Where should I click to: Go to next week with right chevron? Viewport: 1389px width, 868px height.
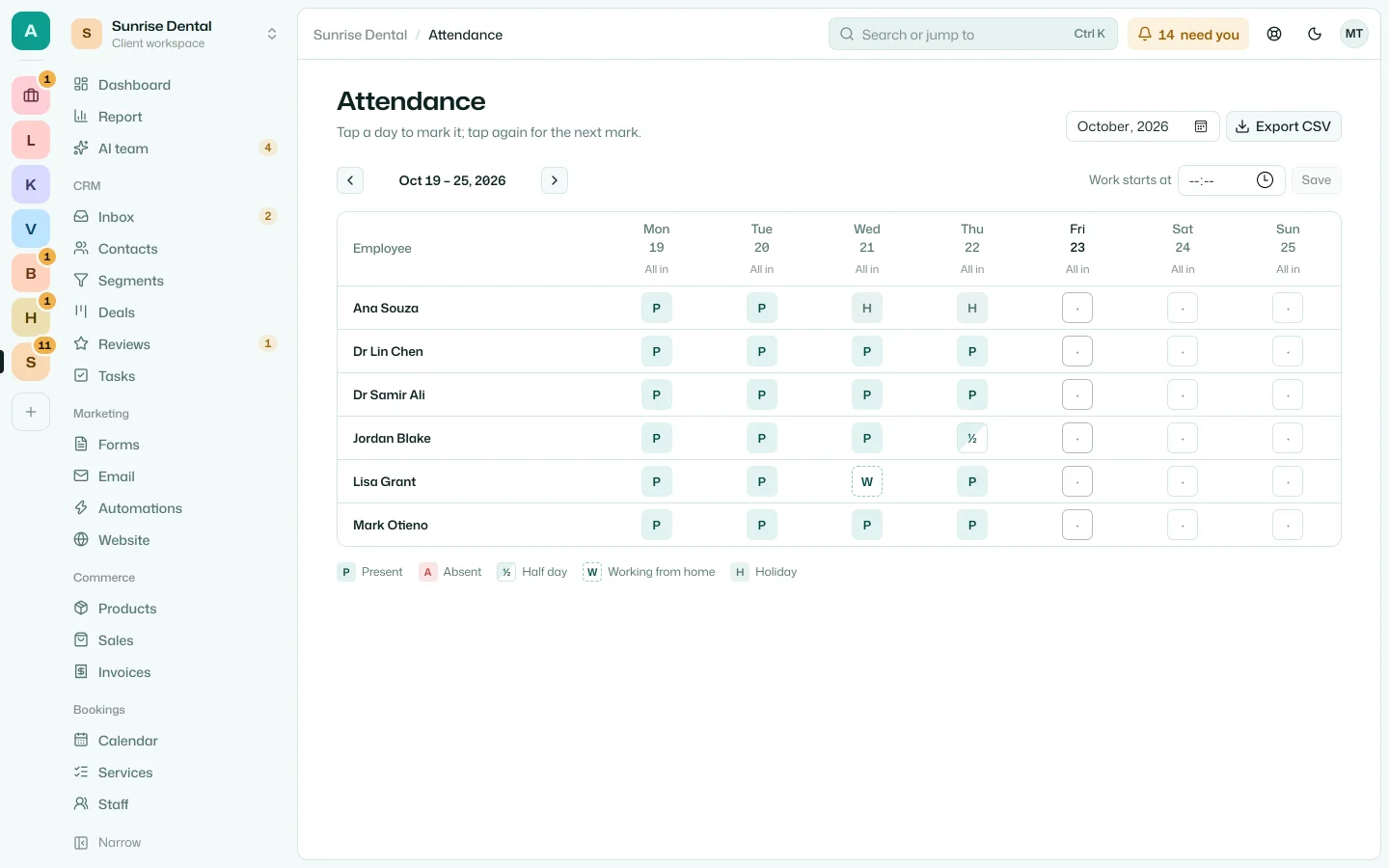555,180
